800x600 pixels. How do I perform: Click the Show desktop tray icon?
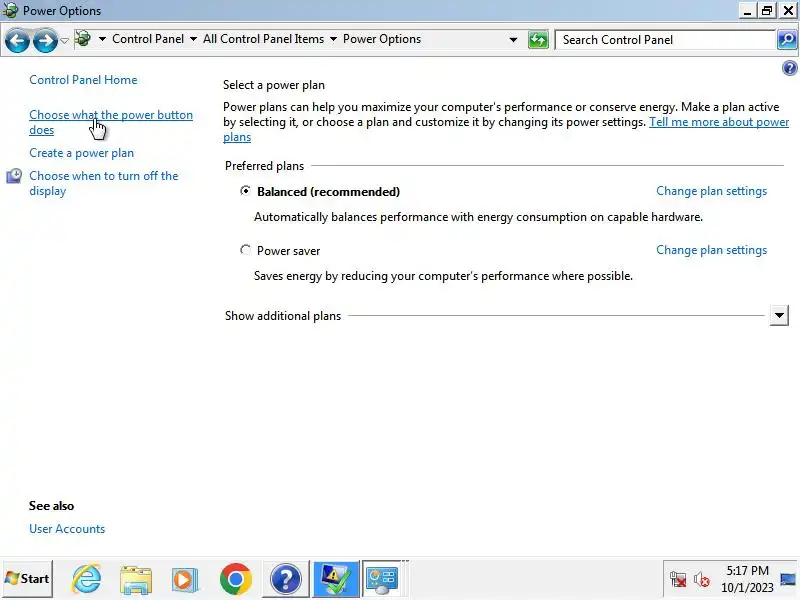788,579
